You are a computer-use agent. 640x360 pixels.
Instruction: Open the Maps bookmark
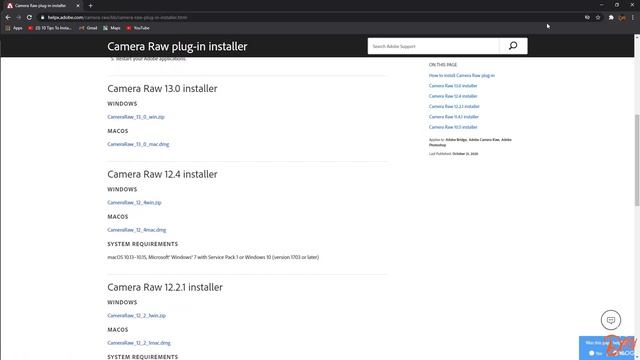112,28
